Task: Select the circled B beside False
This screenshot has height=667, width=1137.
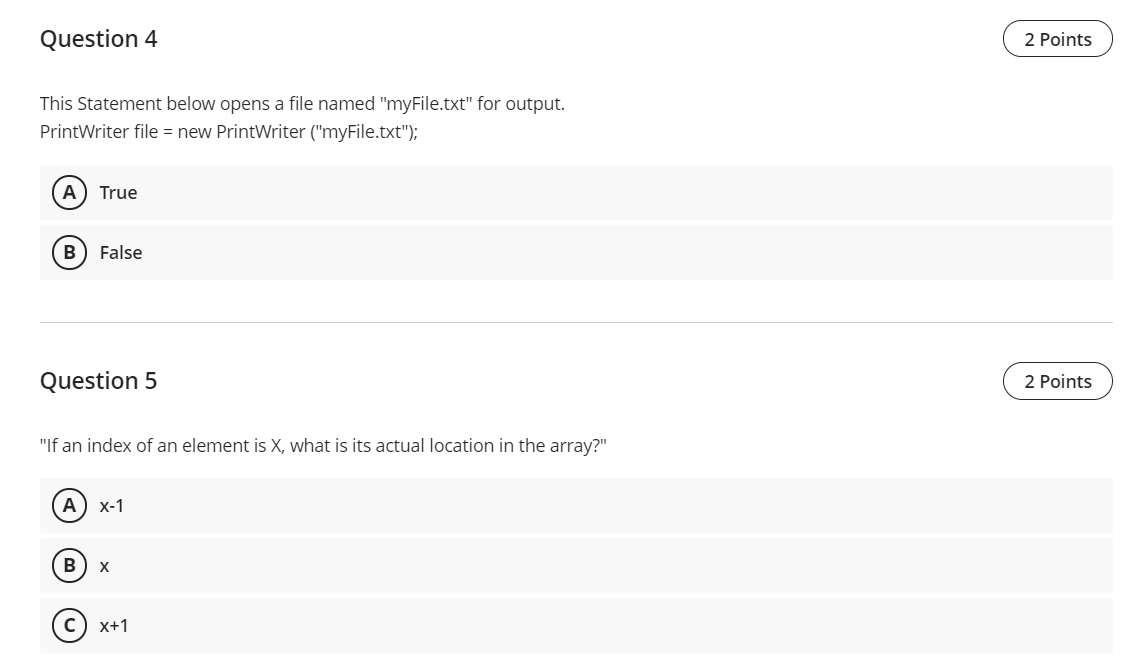Action: coord(70,252)
